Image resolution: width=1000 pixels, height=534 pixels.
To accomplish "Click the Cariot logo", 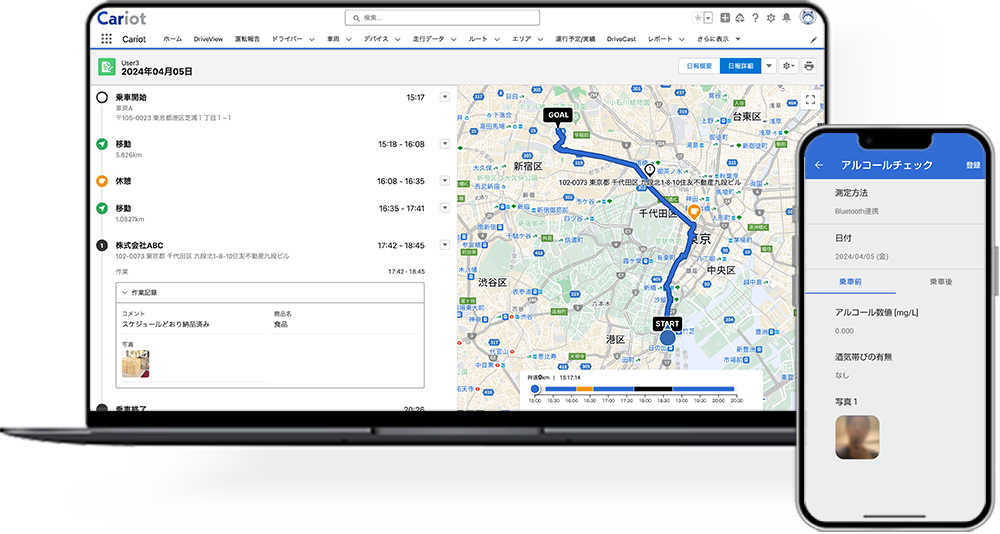I will 121,18.
